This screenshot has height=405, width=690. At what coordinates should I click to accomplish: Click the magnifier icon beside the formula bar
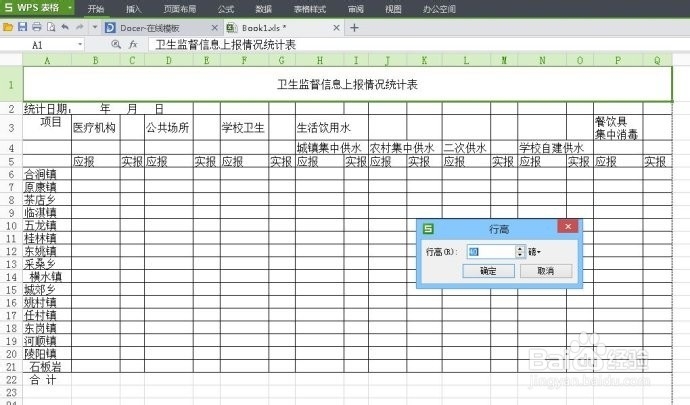(x=116, y=44)
